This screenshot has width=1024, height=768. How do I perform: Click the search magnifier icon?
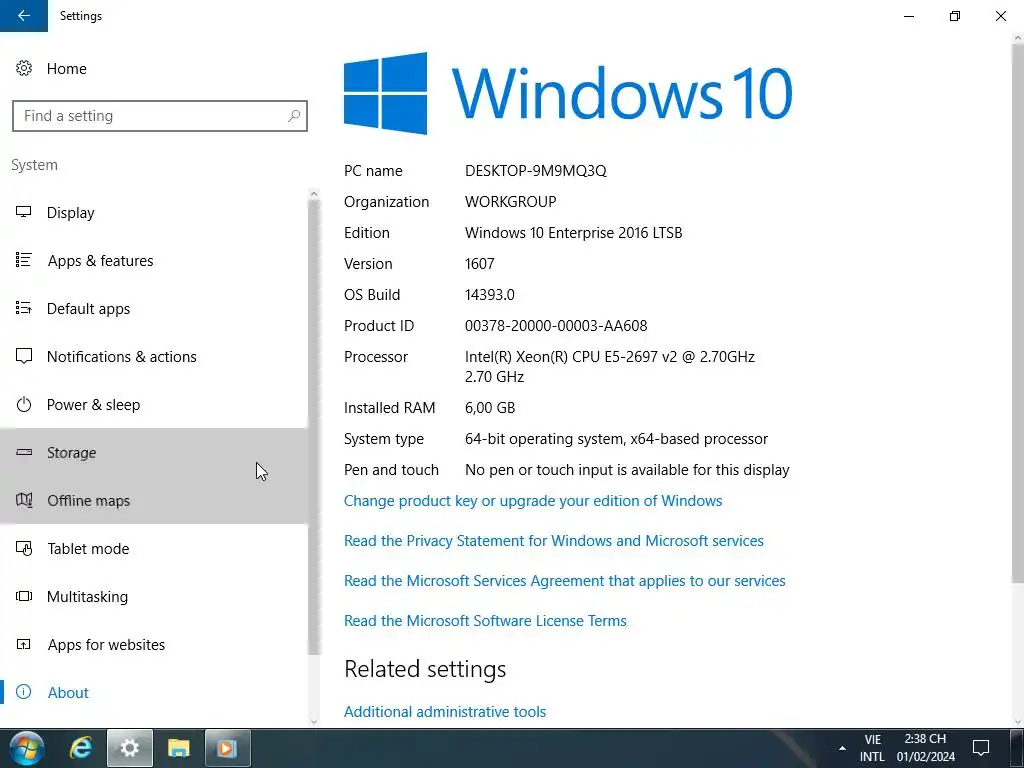[294, 116]
